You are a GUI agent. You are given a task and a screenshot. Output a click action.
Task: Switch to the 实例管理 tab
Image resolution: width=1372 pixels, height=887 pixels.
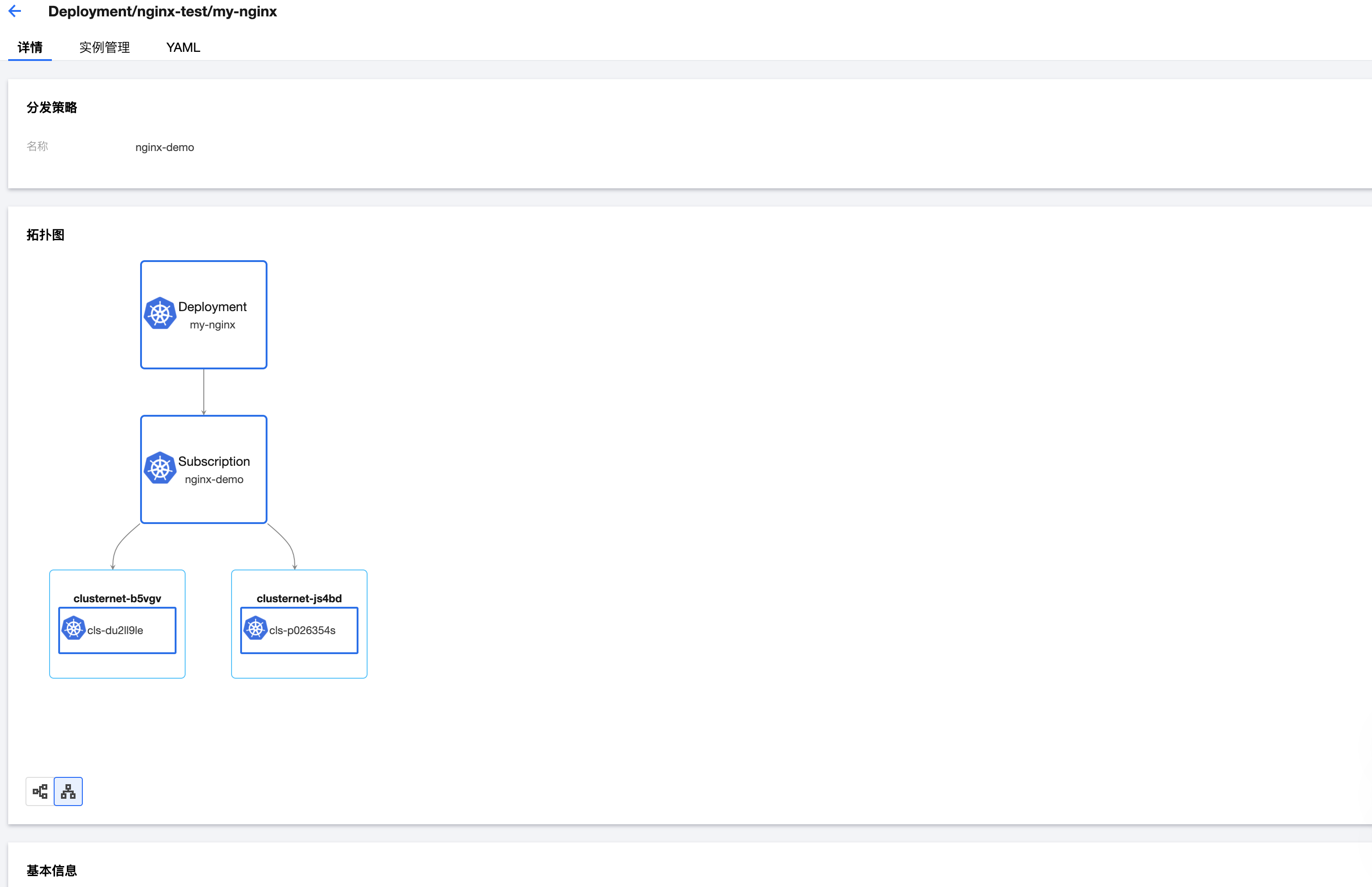click(104, 47)
